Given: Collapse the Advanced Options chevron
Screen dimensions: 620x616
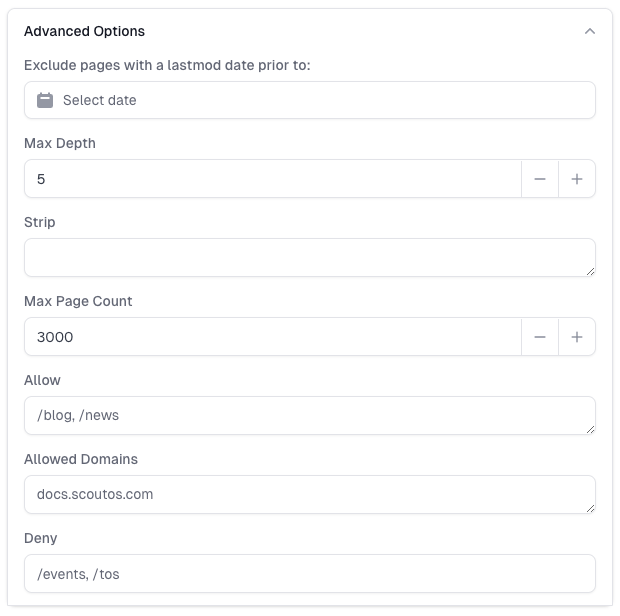Looking at the screenshot, I should coord(590,31).
